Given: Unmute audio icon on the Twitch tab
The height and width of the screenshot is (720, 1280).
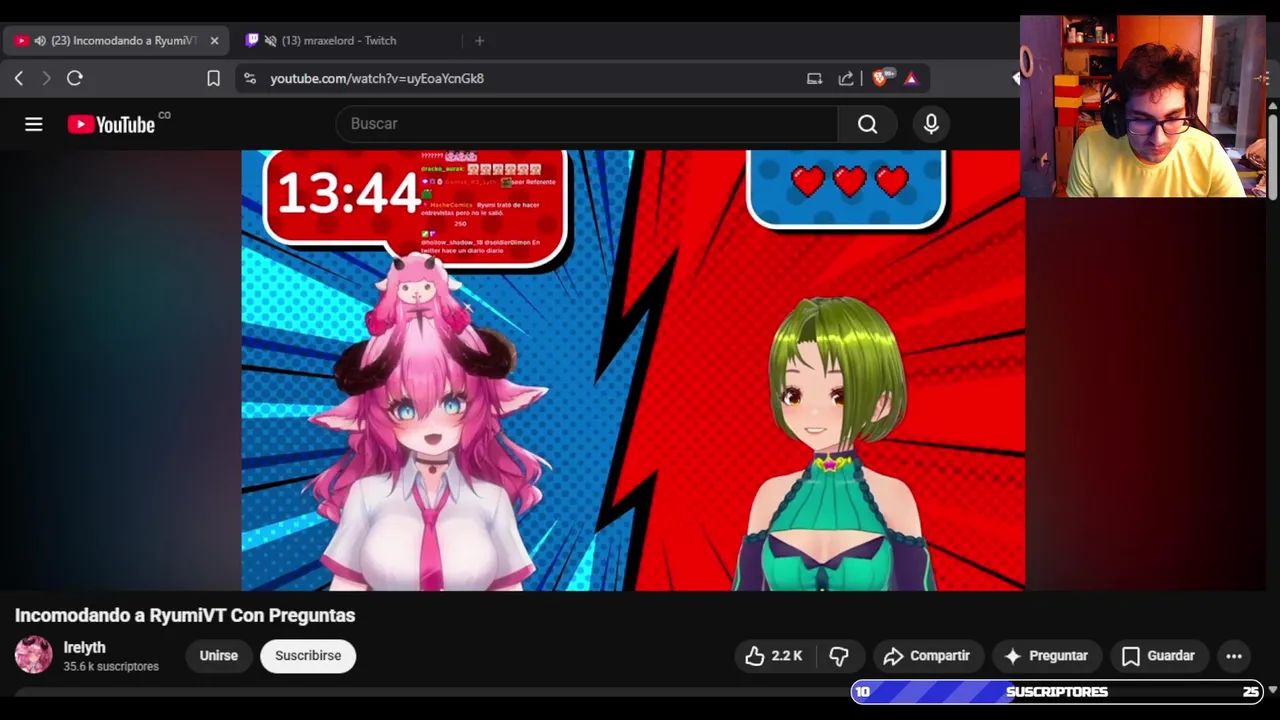Looking at the screenshot, I should coord(270,41).
